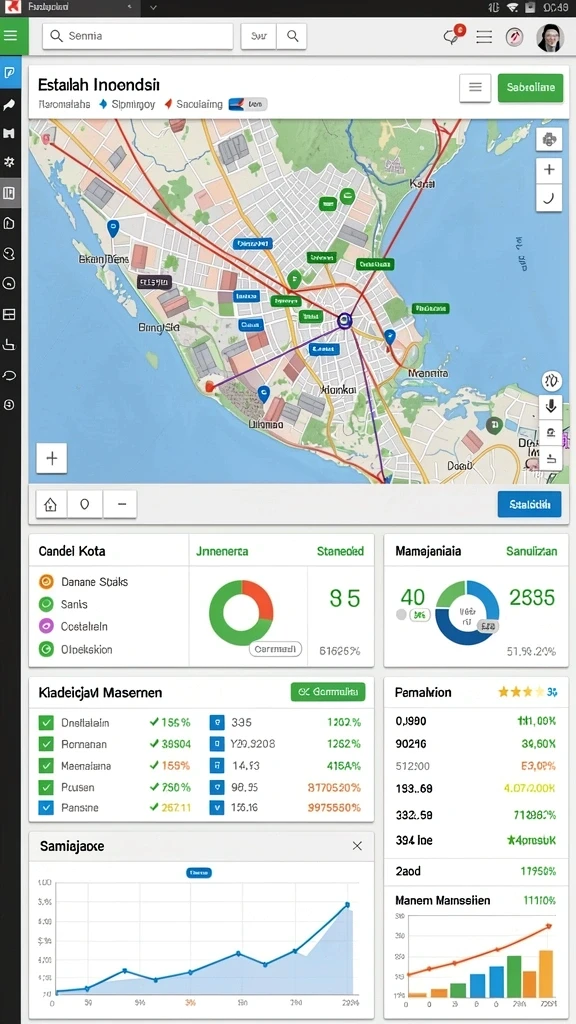Click the search magnifier button
Viewport: 576px width, 1024px height.
coord(292,37)
